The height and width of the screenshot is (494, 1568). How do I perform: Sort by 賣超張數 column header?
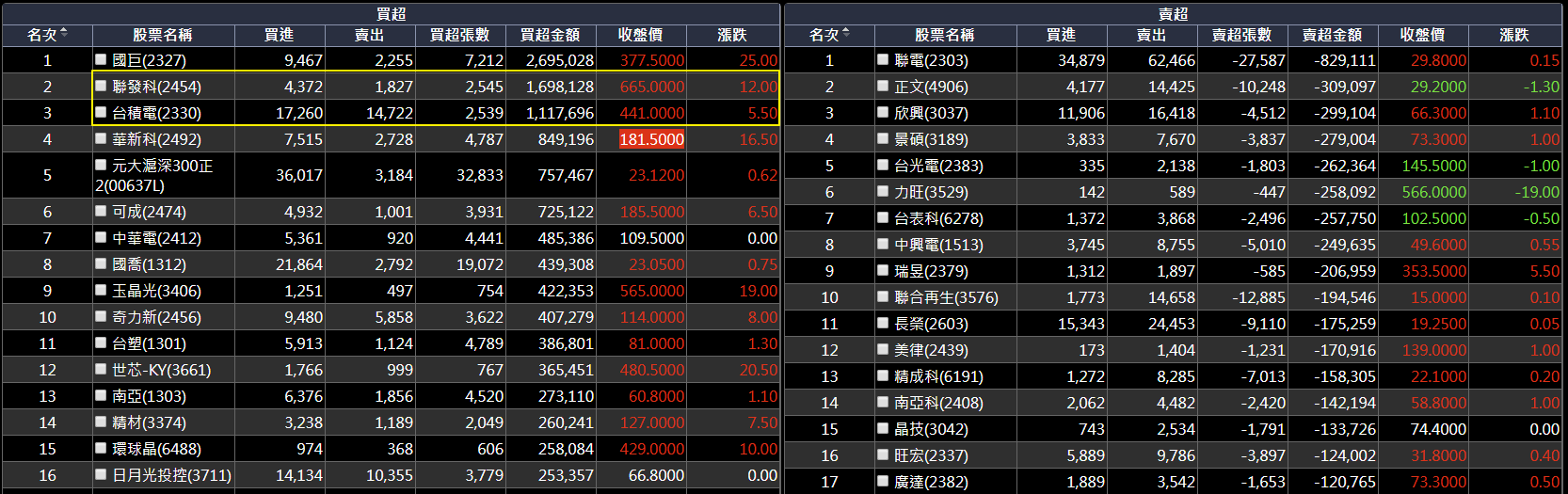point(1242,35)
